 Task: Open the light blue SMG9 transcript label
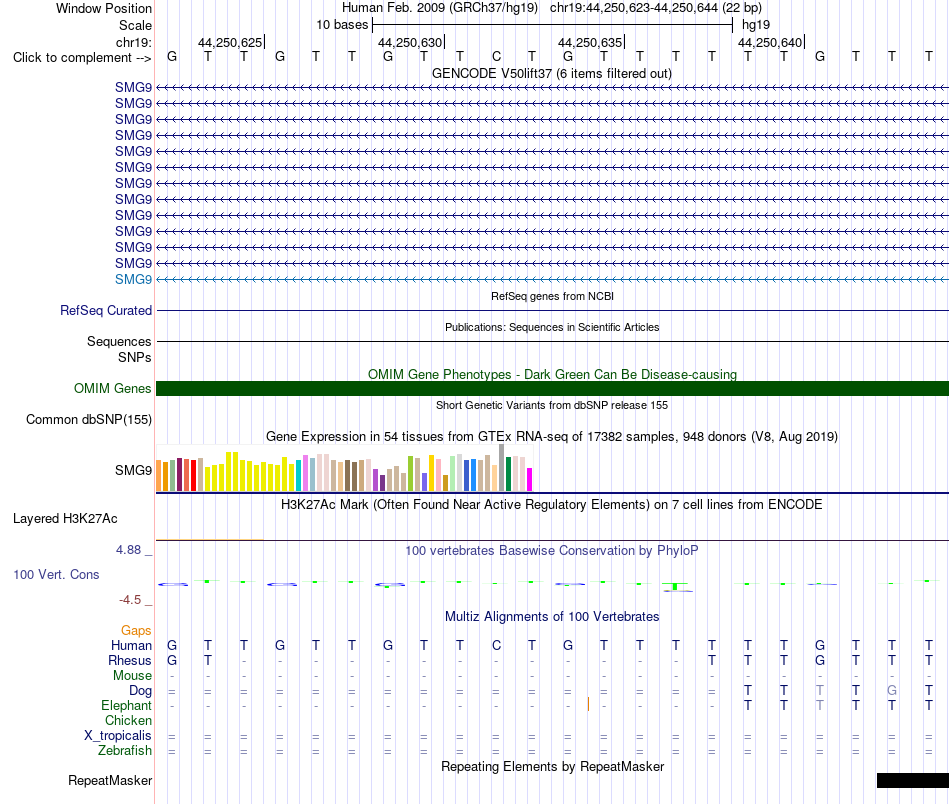point(133,279)
